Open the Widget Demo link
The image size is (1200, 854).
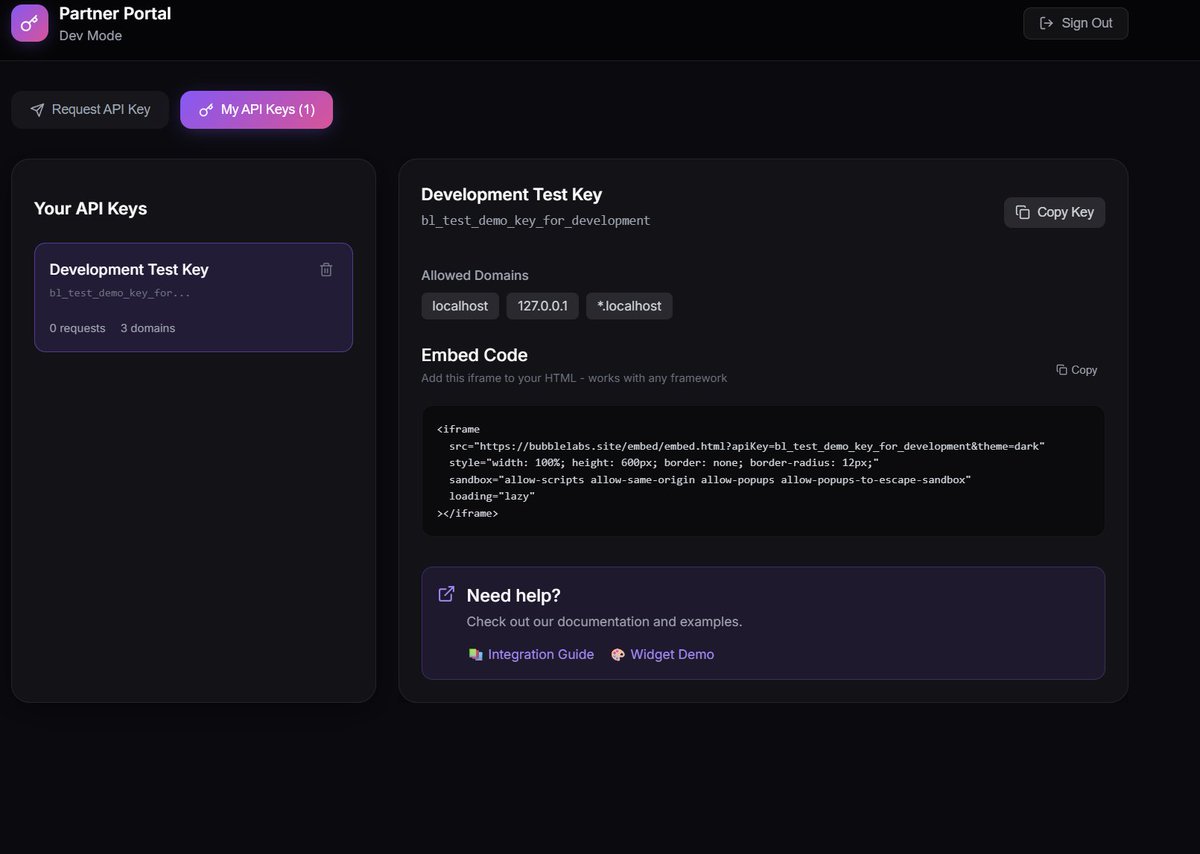tap(662, 654)
